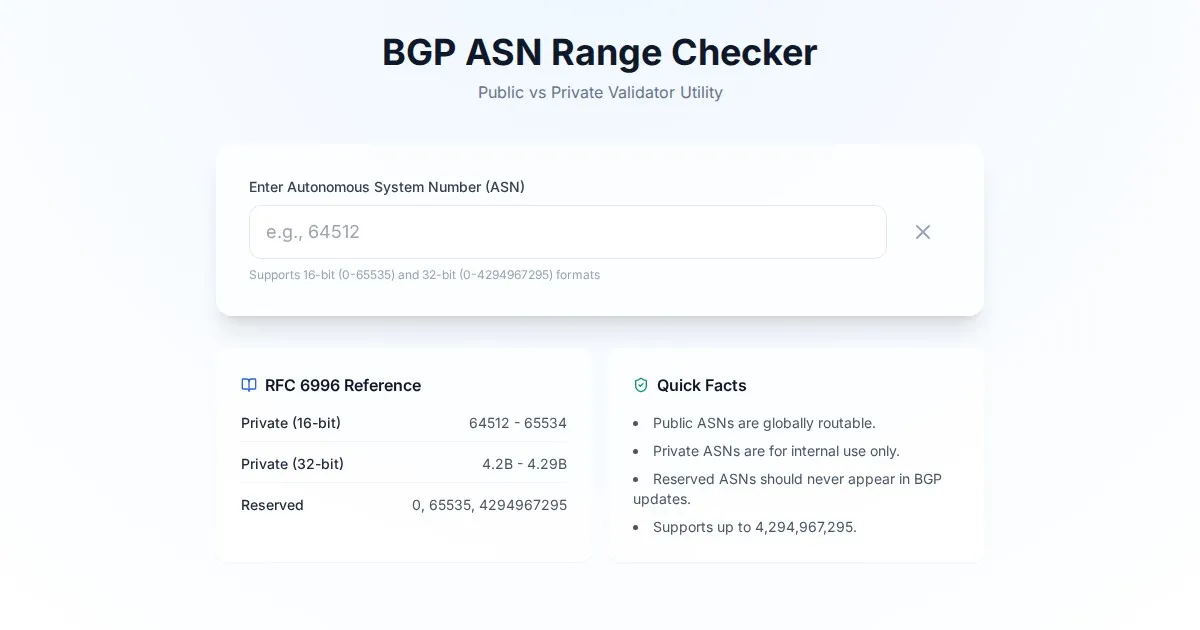Click the 'Public ASNs are globally routable' fact
Screen dimensions: 1200x630
click(764, 423)
